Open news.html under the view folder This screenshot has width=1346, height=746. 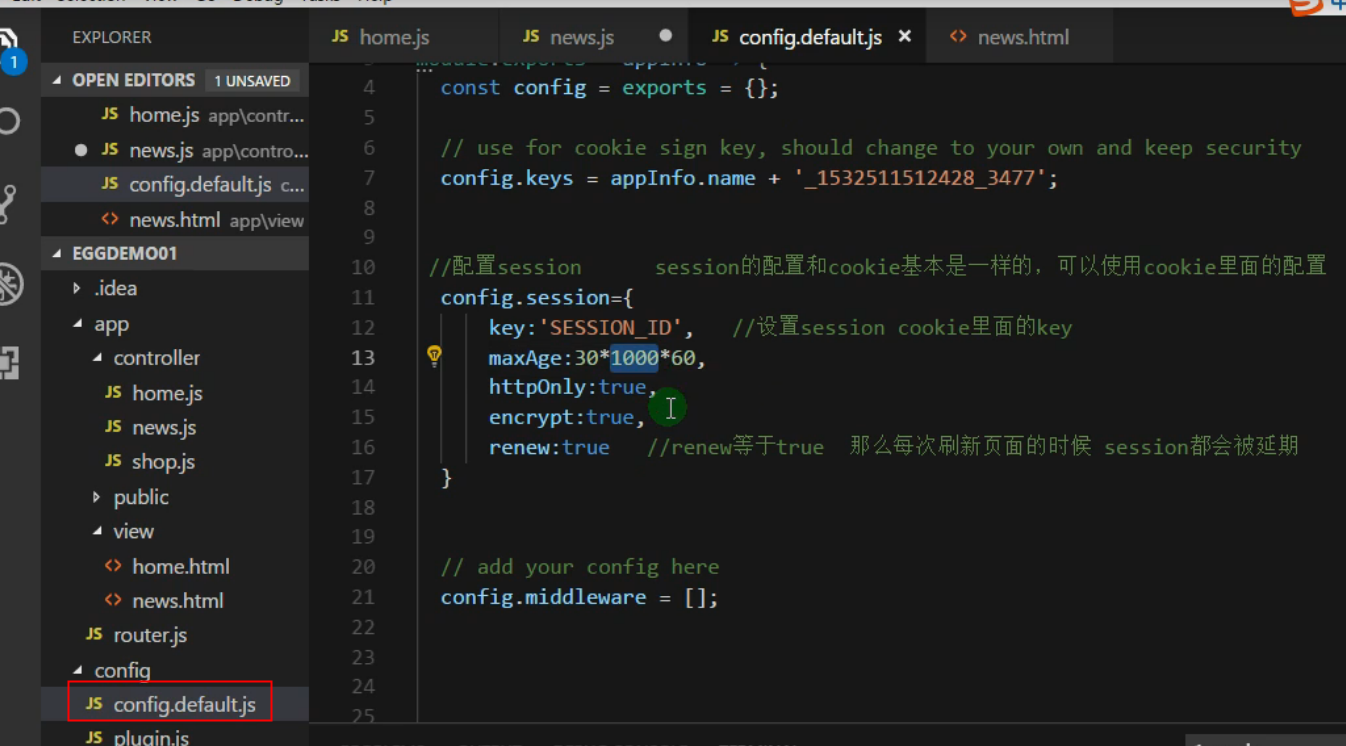pyautogui.click(x=178, y=601)
